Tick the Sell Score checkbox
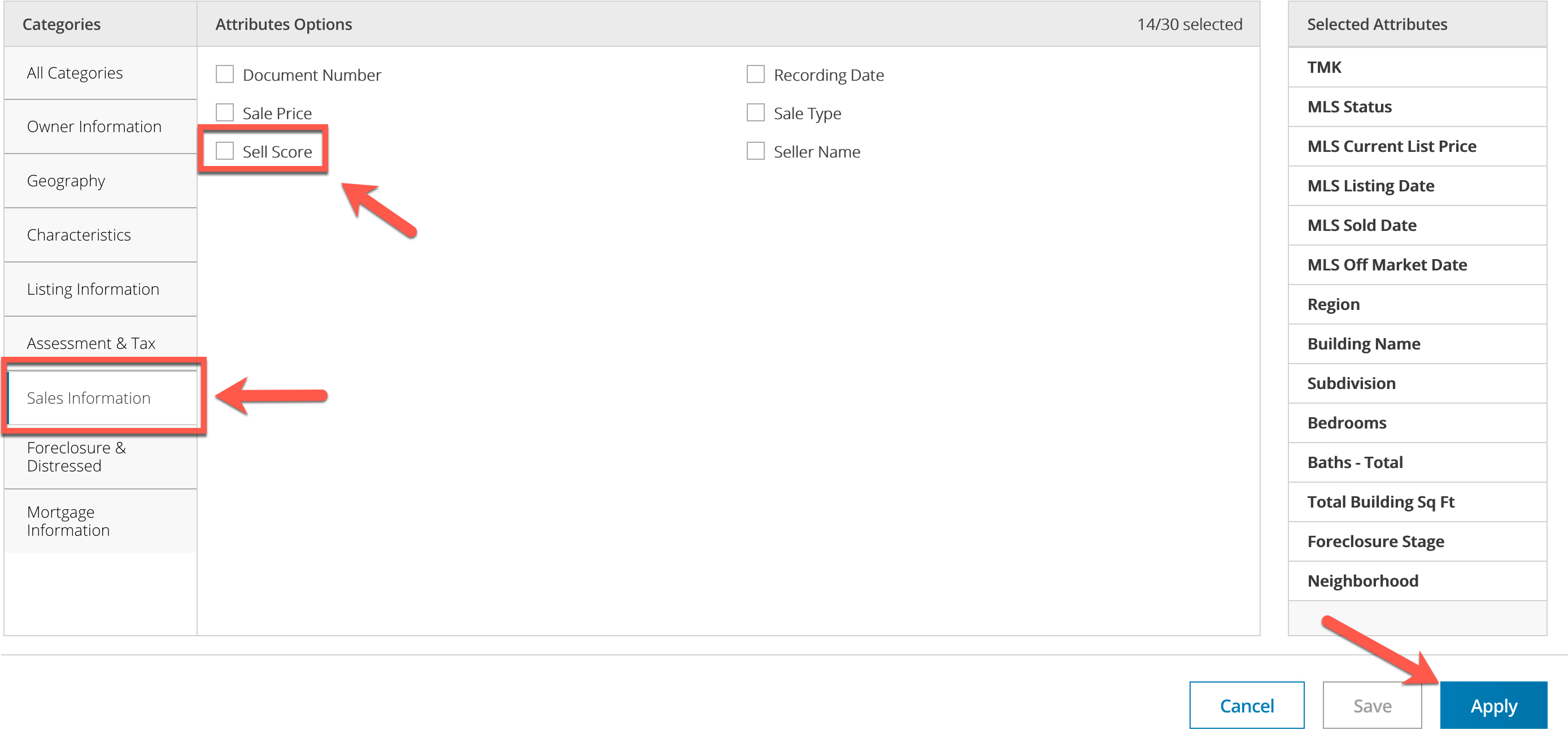The width and height of the screenshot is (1568, 752). pos(225,151)
